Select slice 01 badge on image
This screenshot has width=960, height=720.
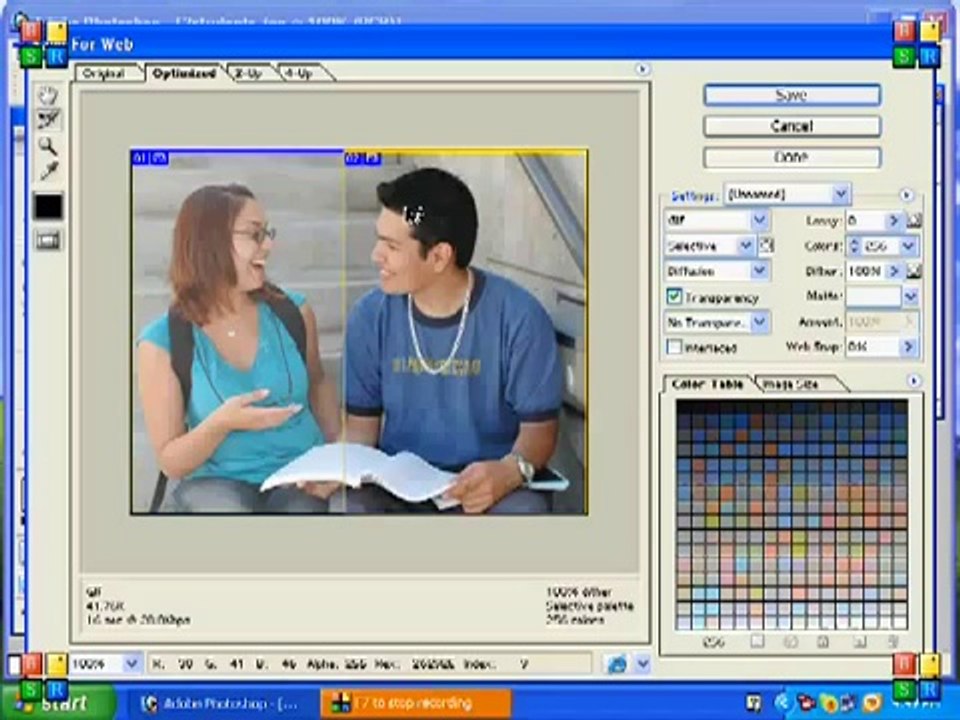[x=149, y=159]
